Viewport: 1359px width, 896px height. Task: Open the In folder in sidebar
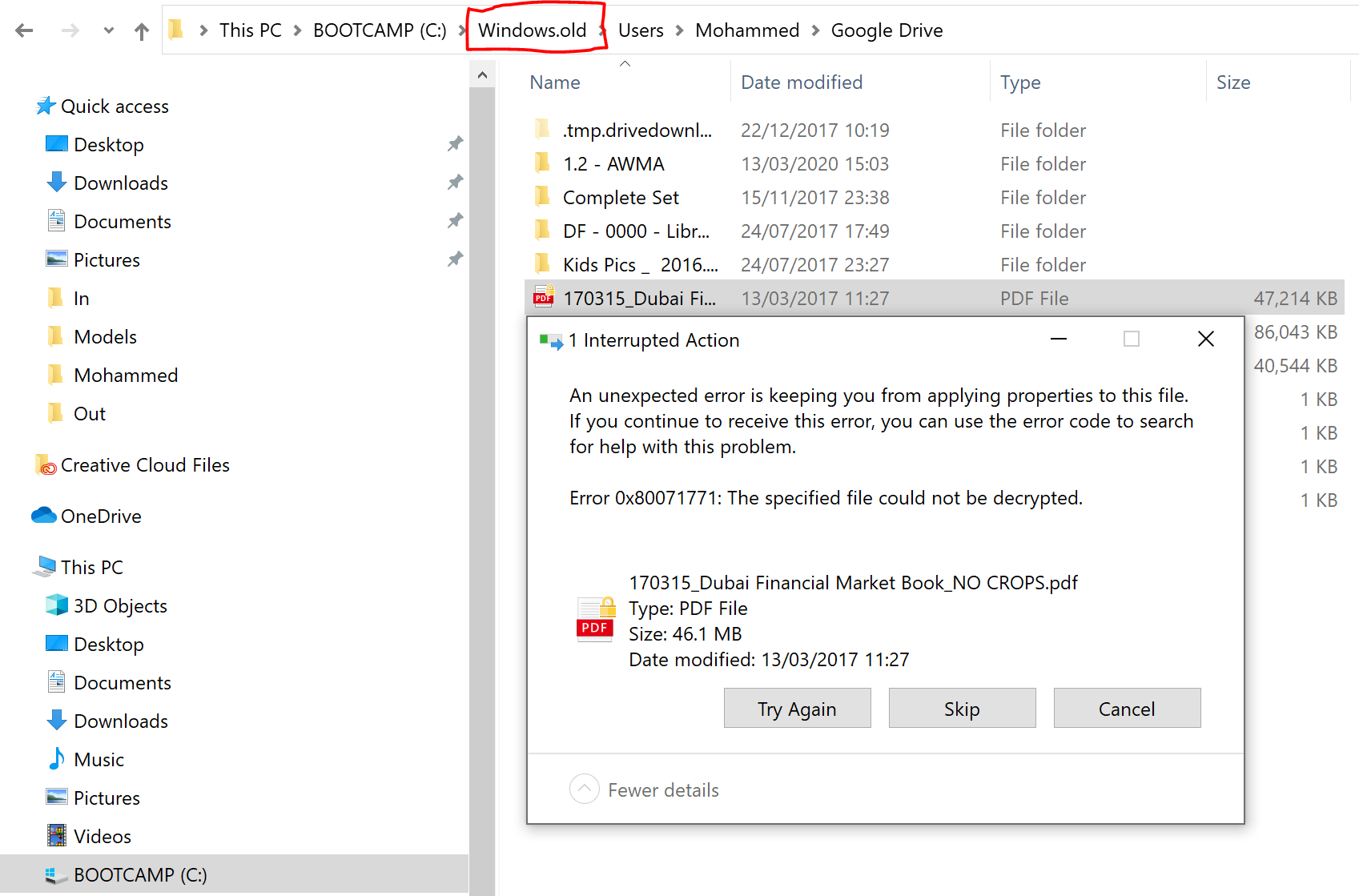click(x=82, y=299)
